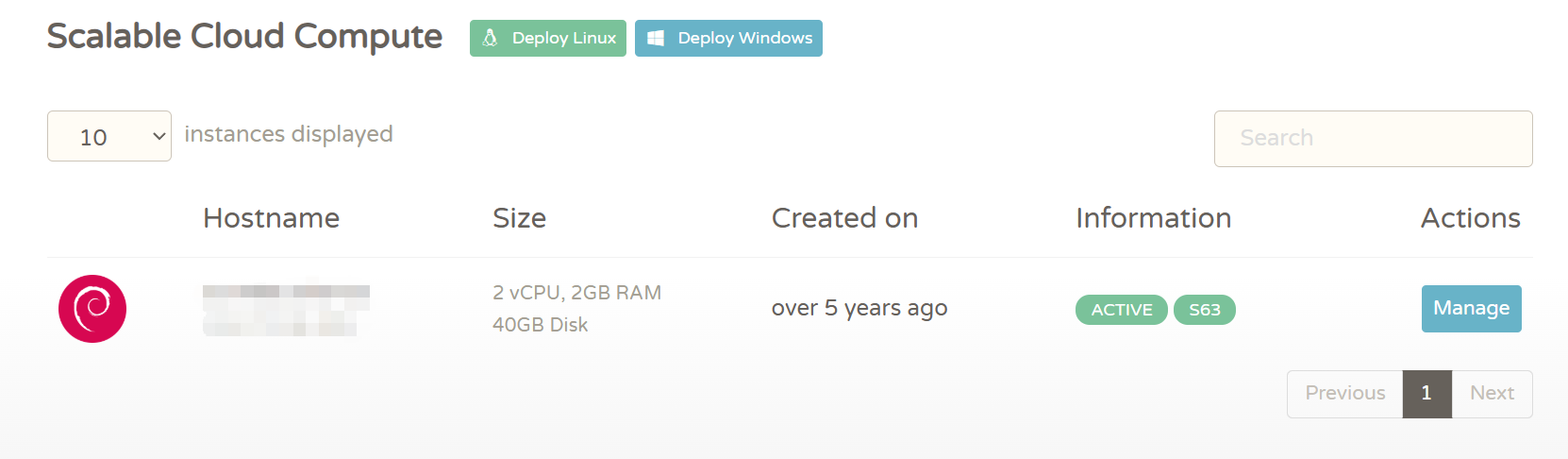Viewport: 1568px width, 459px height.
Task: Click the Scalable Cloud Compute heading
Action: [244, 37]
